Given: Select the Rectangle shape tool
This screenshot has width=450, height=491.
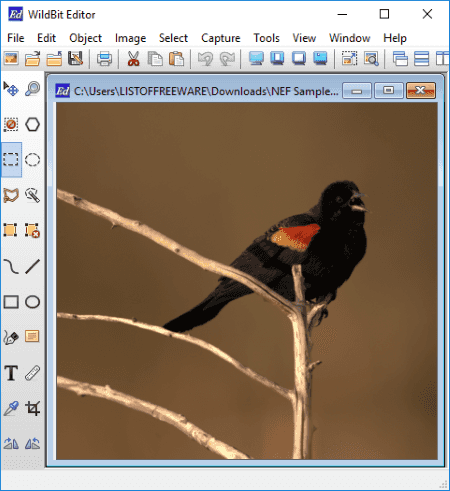Looking at the screenshot, I should (11, 302).
